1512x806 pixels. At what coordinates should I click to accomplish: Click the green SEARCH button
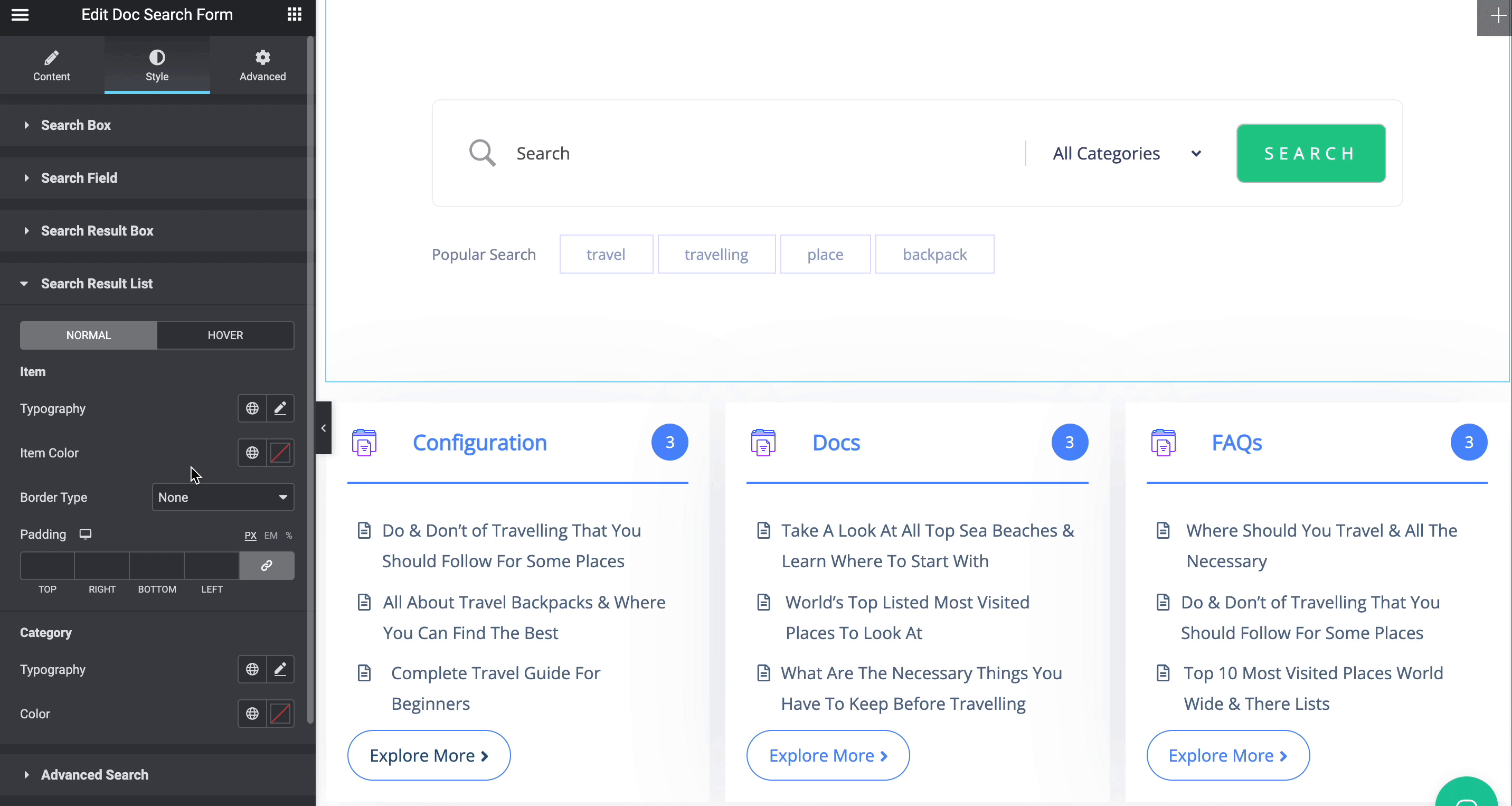1311,153
